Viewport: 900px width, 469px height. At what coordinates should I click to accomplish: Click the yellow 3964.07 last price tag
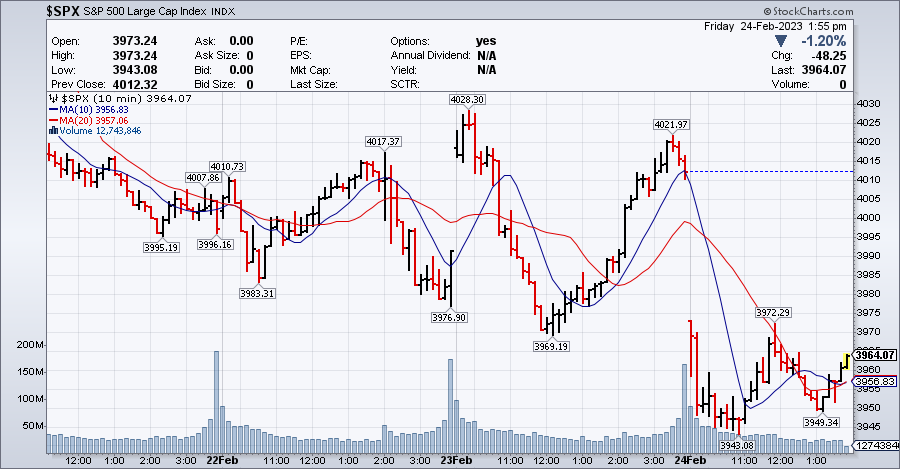click(x=876, y=355)
